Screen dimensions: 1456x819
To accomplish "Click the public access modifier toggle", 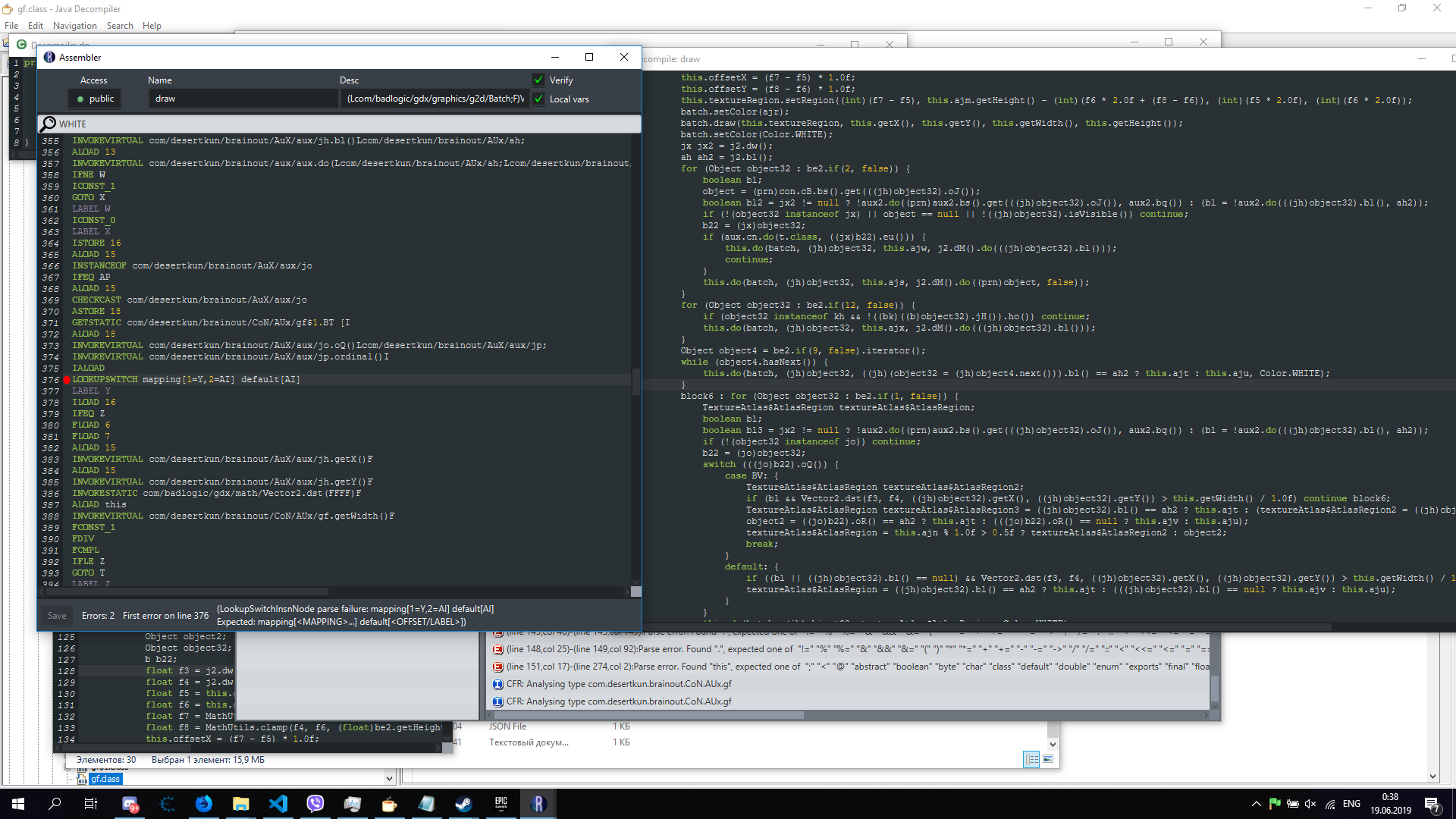I will (95, 99).
